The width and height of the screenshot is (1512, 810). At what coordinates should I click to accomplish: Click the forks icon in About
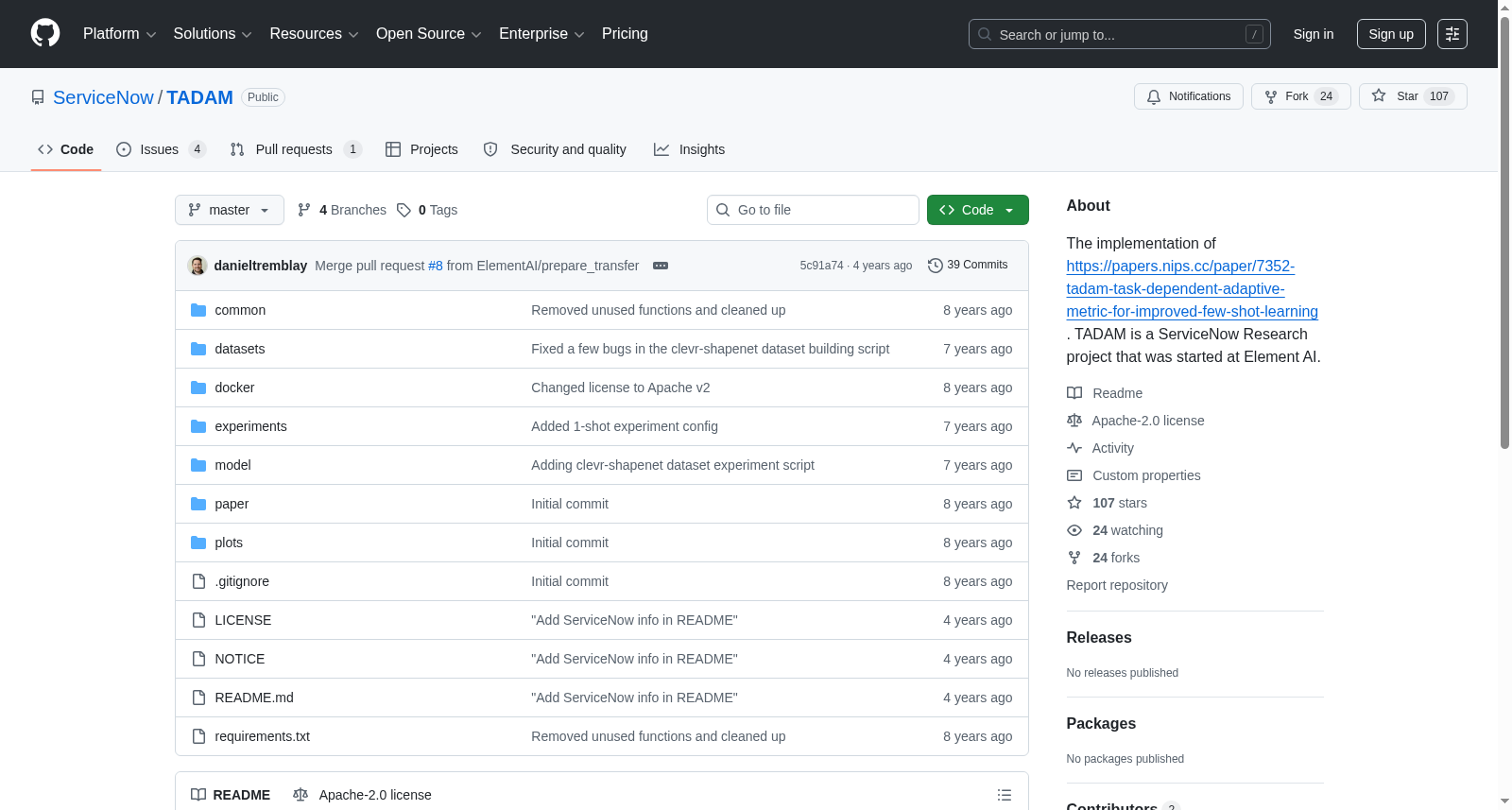tap(1074, 558)
